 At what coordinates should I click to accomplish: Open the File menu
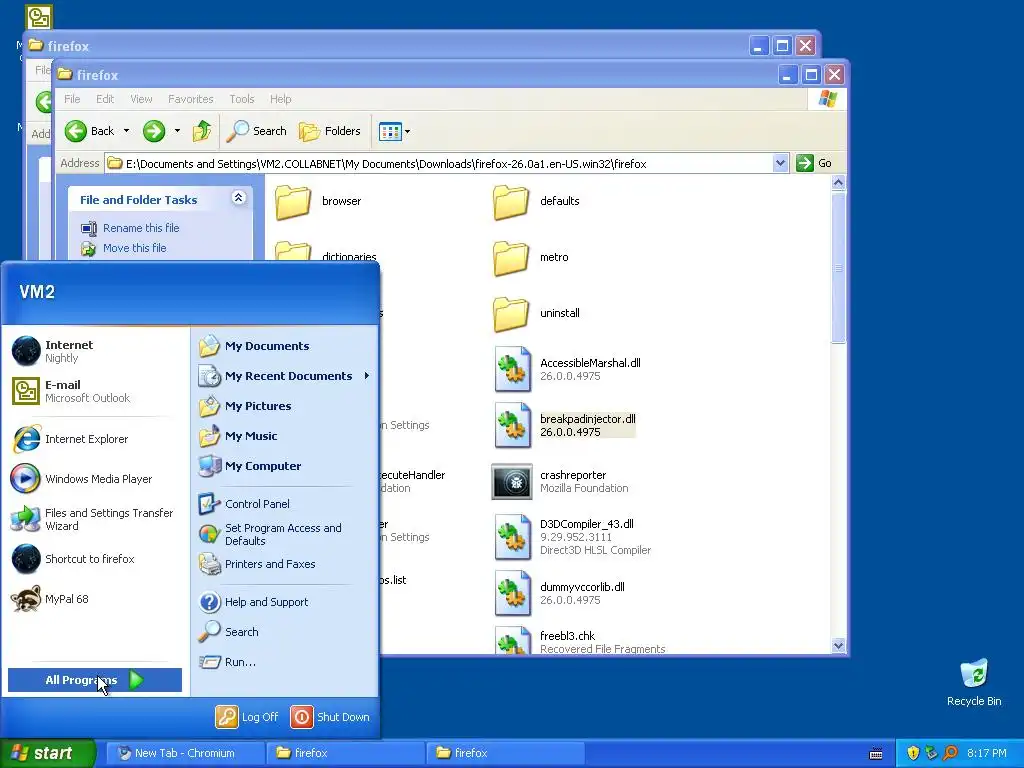[72, 99]
